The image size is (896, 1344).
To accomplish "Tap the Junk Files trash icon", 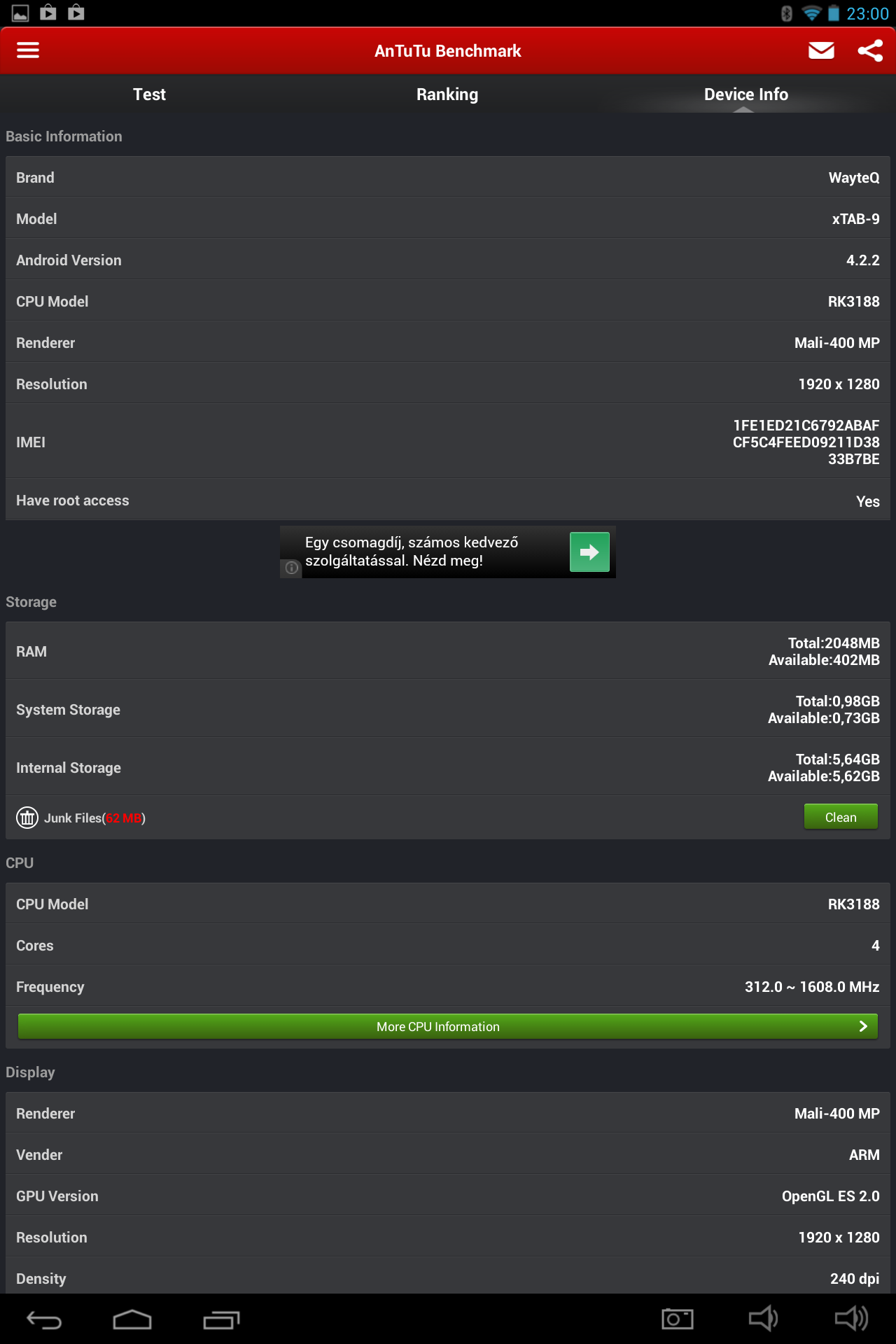I will click(27, 818).
